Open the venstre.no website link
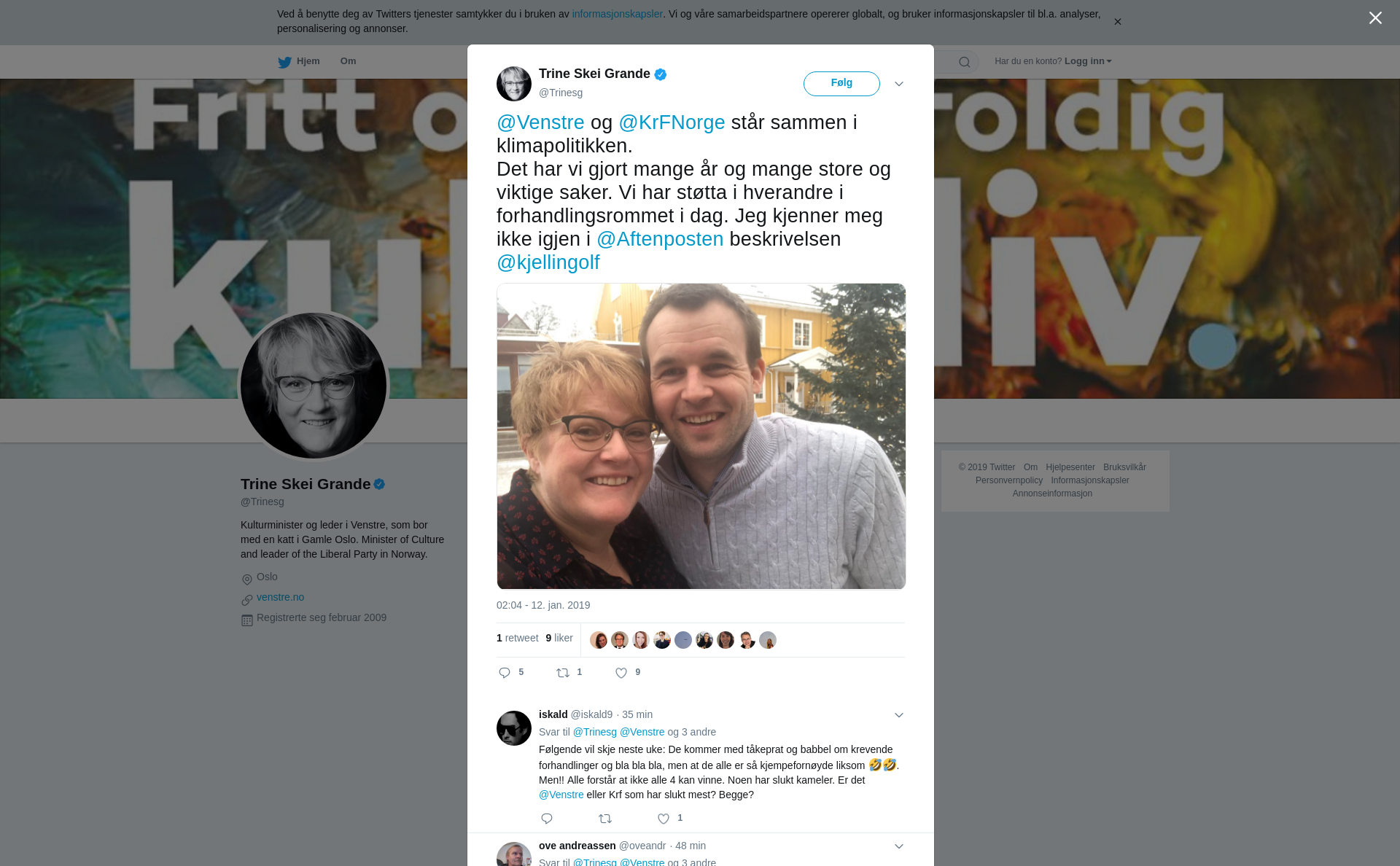 click(280, 597)
